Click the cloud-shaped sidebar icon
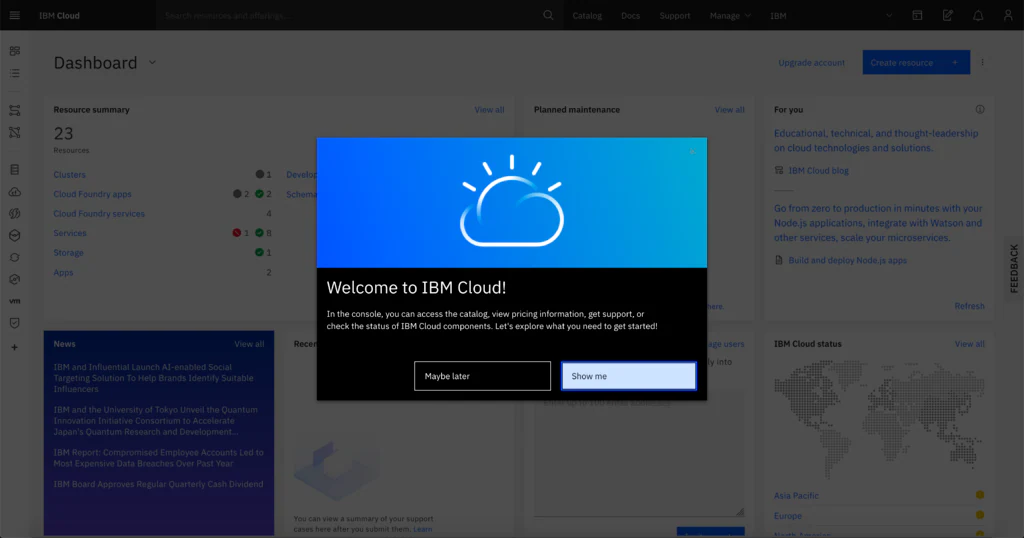The width and height of the screenshot is (1024, 538). tap(14, 192)
